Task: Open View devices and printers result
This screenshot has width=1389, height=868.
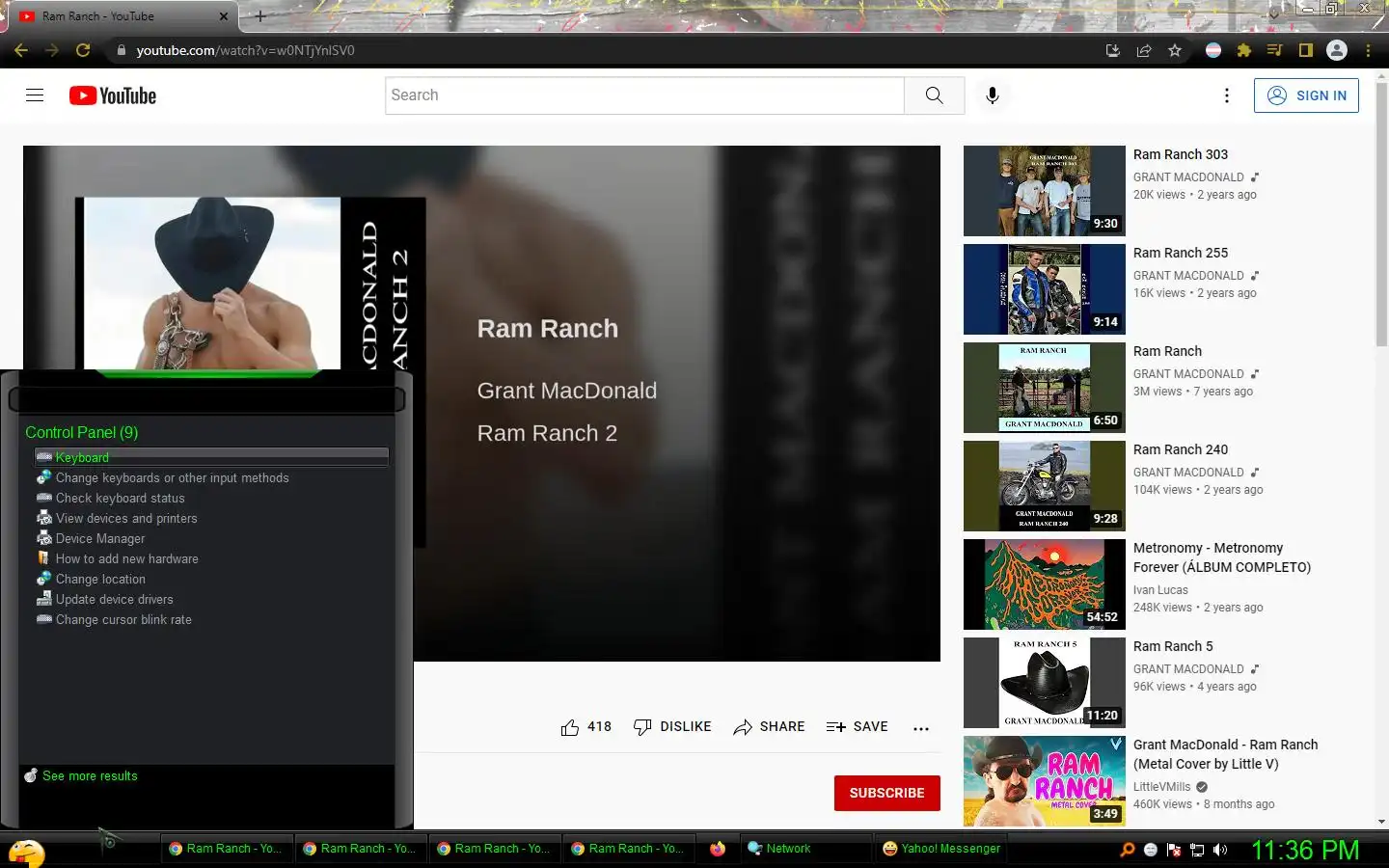Action: click(125, 519)
